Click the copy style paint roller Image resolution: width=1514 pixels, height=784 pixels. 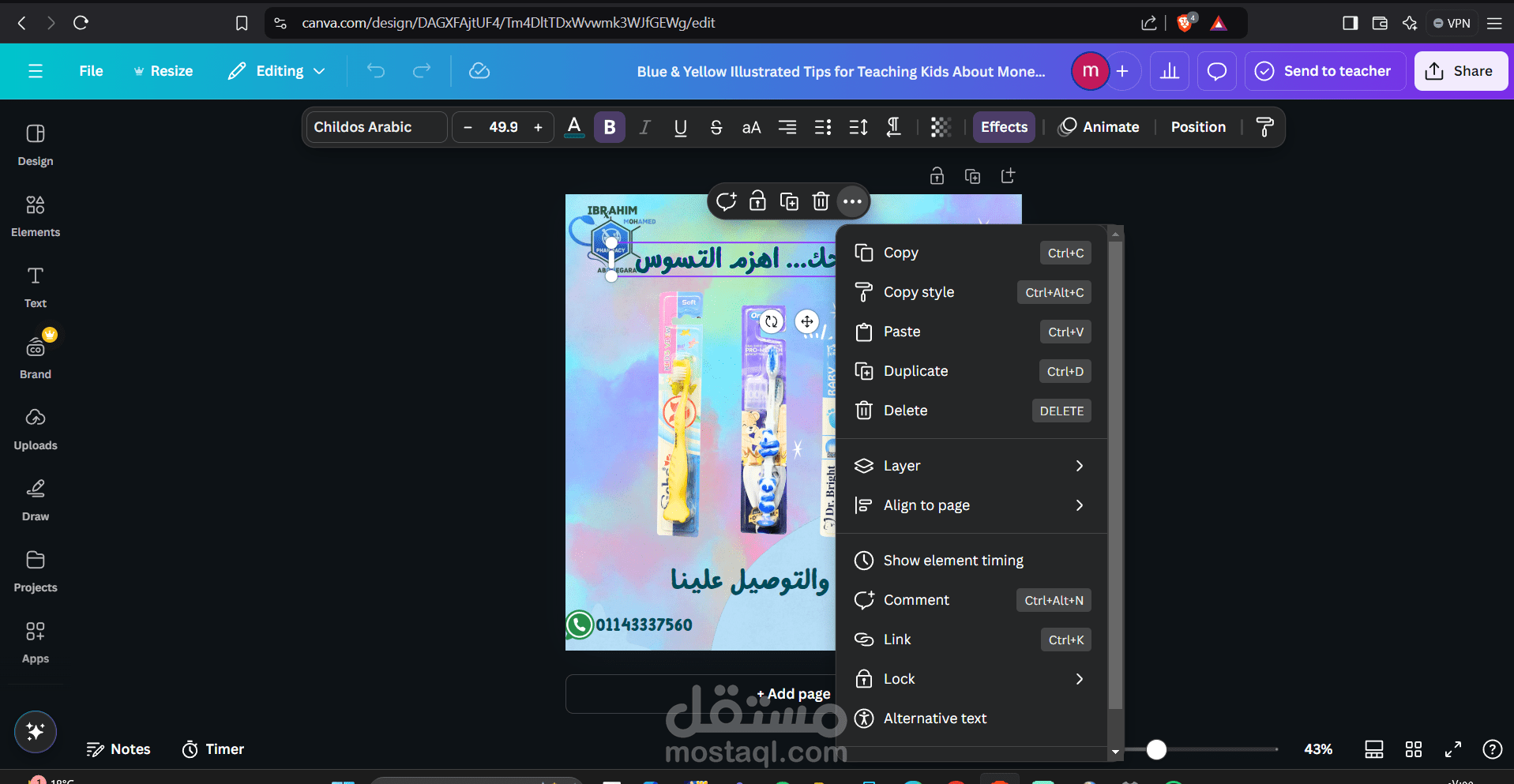click(x=1264, y=127)
